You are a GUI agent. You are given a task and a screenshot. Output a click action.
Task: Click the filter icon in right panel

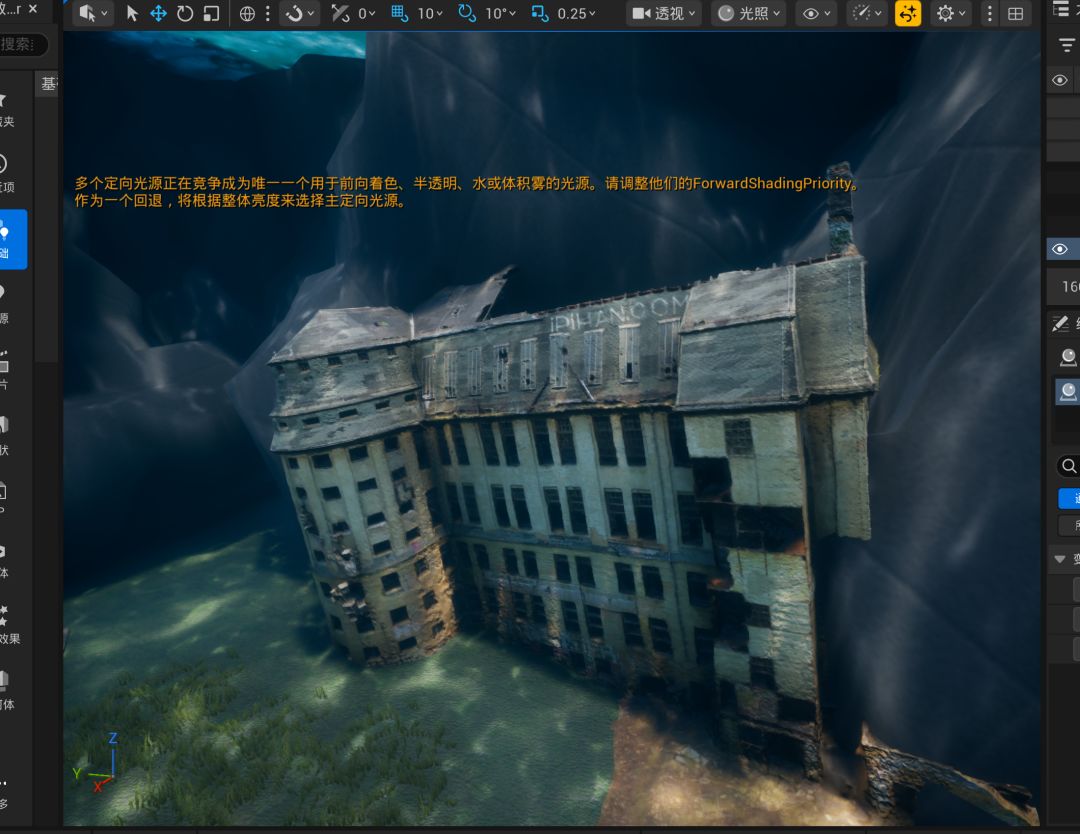pyautogui.click(x=1067, y=45)
